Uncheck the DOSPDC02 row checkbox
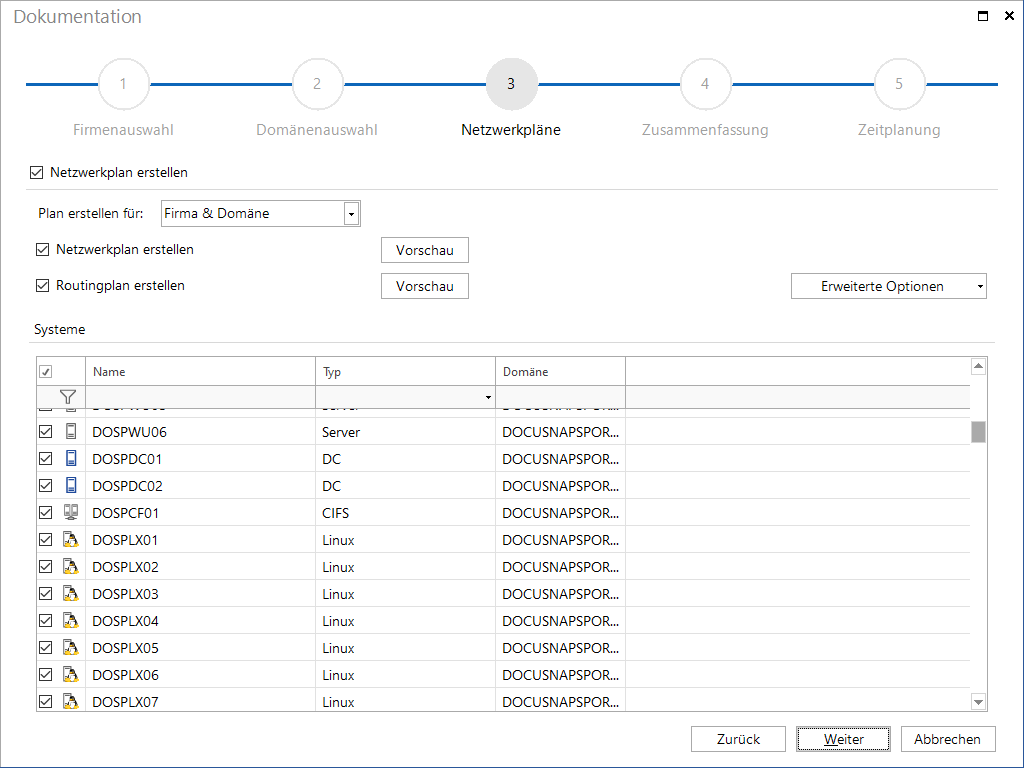 [x=46, y=485]
